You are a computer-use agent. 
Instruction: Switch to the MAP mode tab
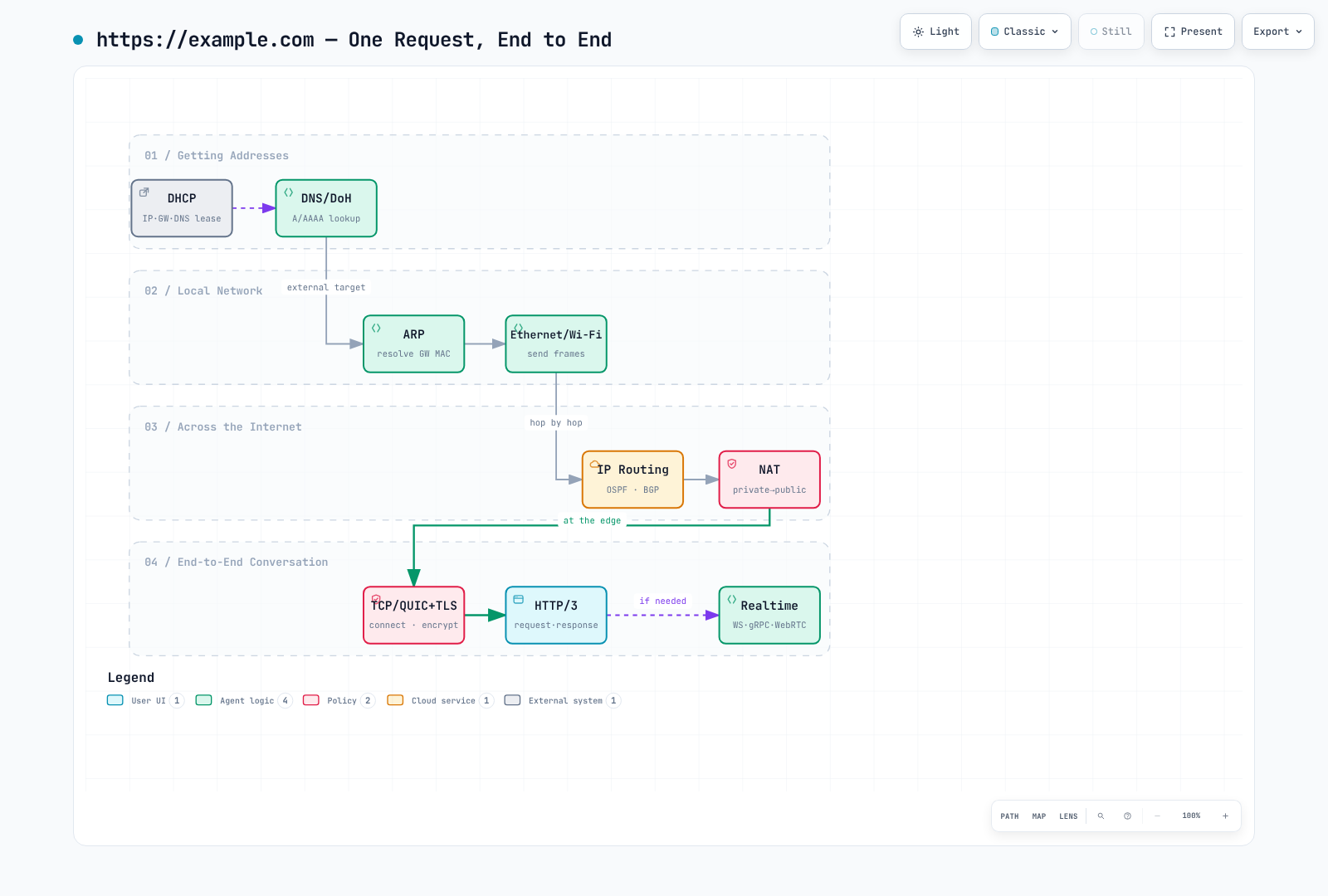point(1039,816)
